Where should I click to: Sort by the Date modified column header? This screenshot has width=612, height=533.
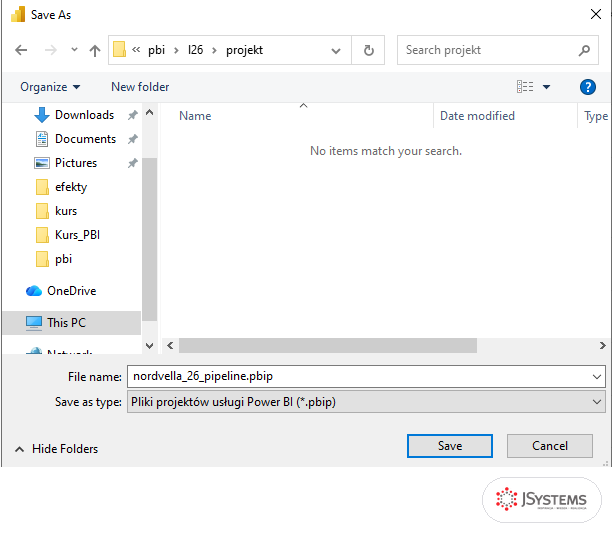coord(477,116)
